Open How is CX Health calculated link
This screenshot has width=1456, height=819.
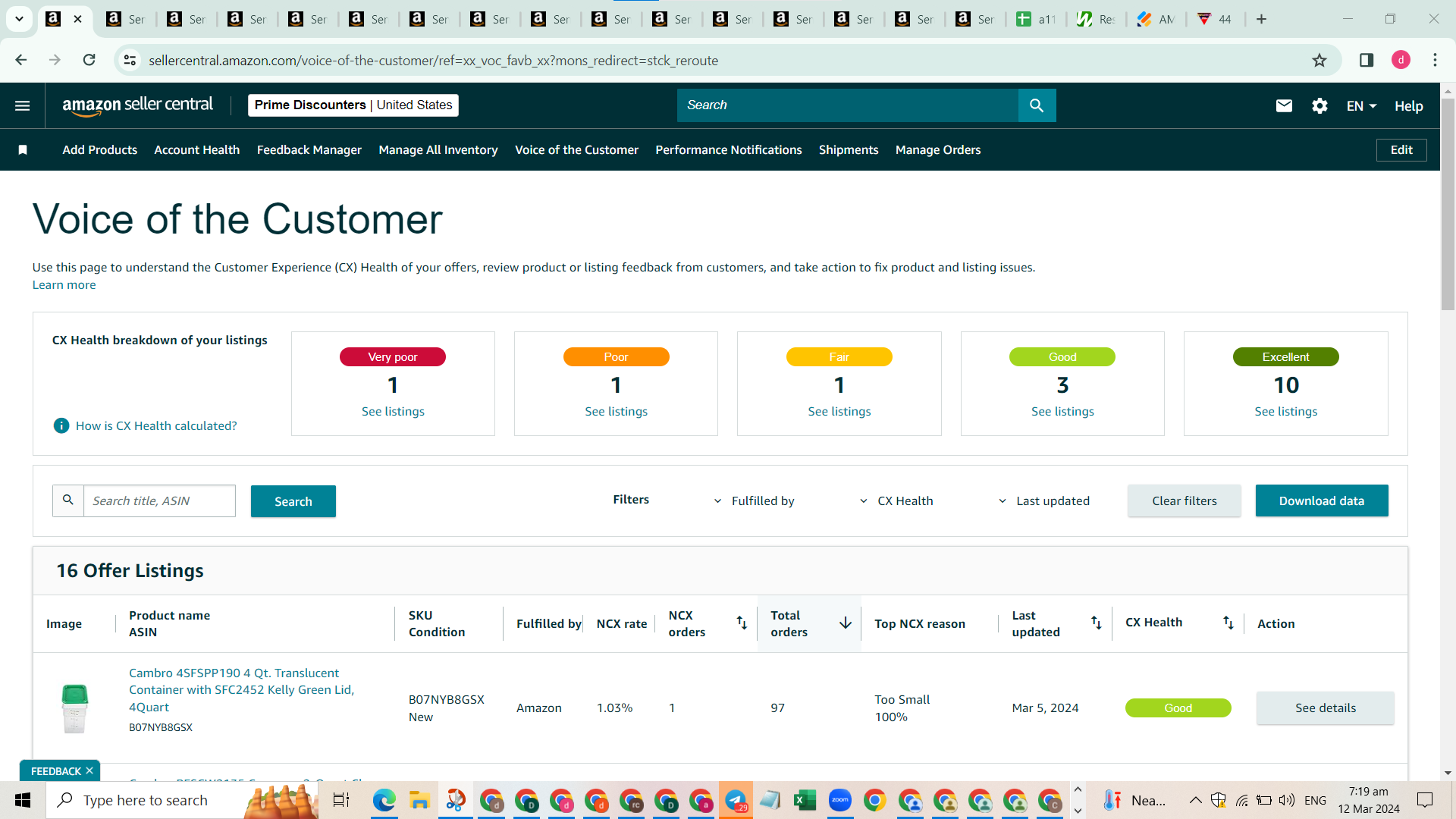(156, 426)
